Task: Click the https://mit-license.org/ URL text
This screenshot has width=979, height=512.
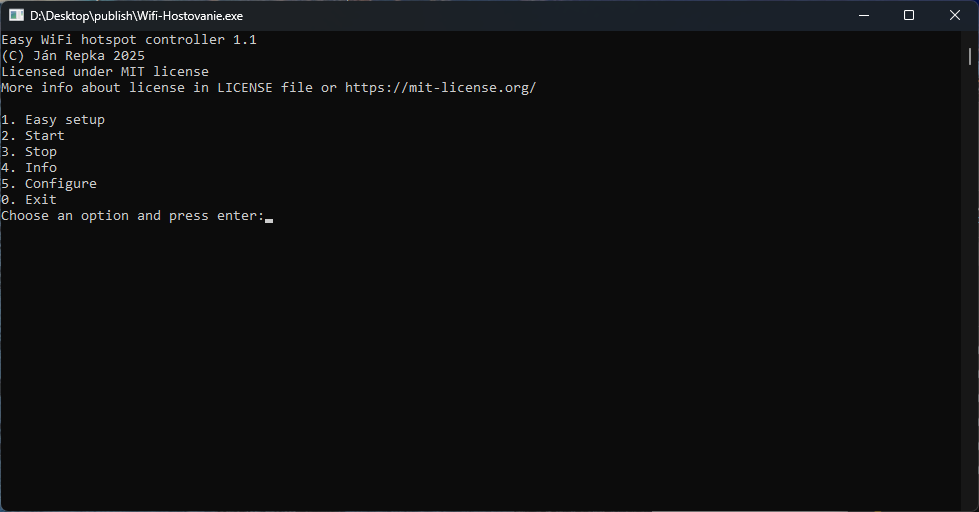Action: point(440,87)
